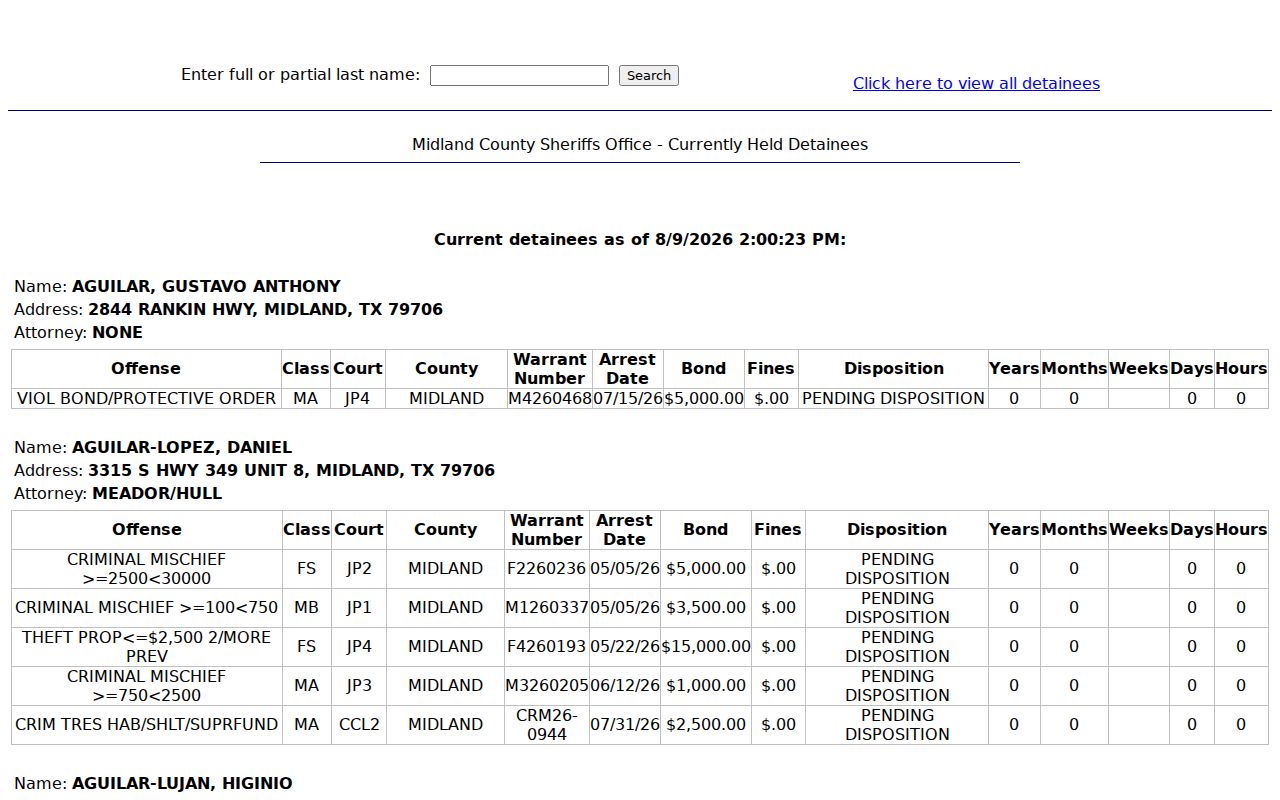
Task: Click the 'Current detainees as of 8/9/2026' timestamp
Action: coord(640,240)
